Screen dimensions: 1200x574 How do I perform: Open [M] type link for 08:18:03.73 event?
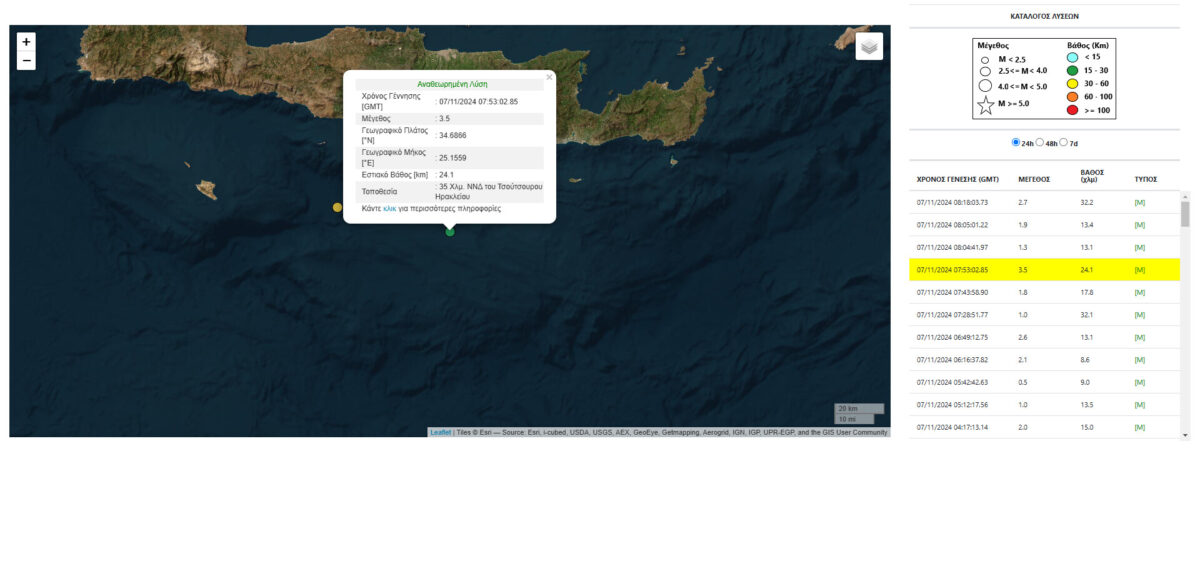pyautogui.click(x=1139, y=202)
